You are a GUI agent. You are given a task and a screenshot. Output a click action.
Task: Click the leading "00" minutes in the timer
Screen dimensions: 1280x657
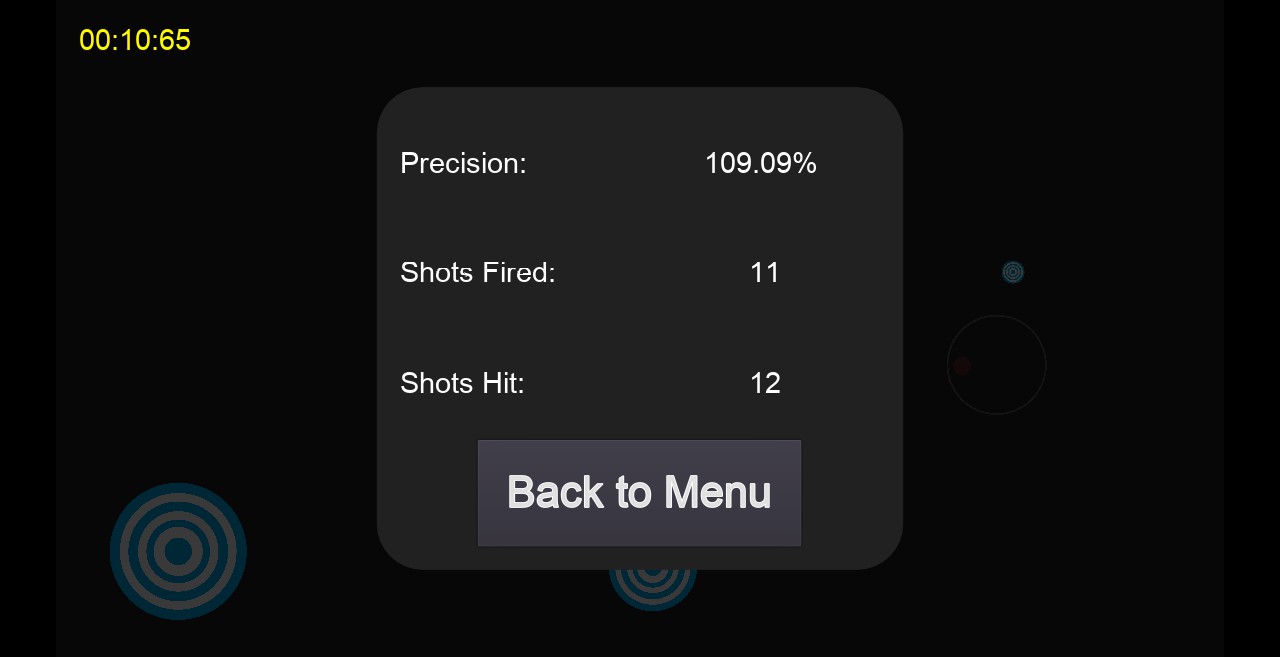[x=95, y=40]
